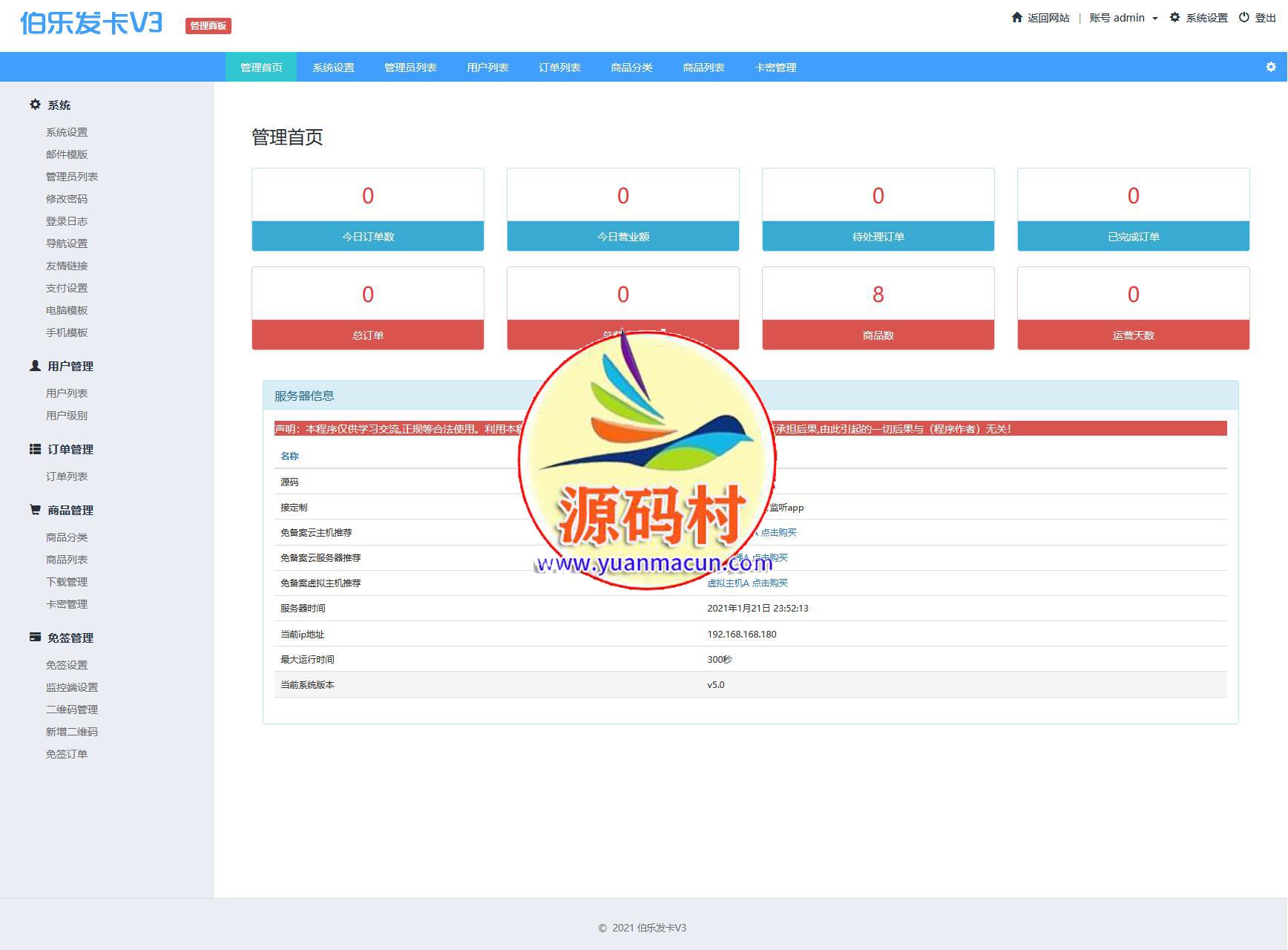Go to 支付设置 in sidebar
Viewport: 1288px width, 950px height.
click(x=67, y=288)
